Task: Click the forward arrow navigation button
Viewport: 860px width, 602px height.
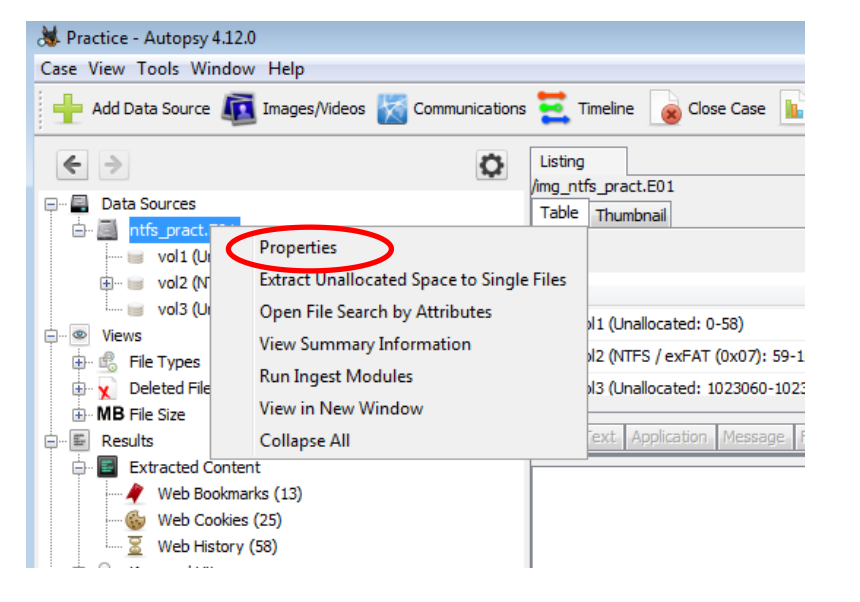Action: point(114,164)
